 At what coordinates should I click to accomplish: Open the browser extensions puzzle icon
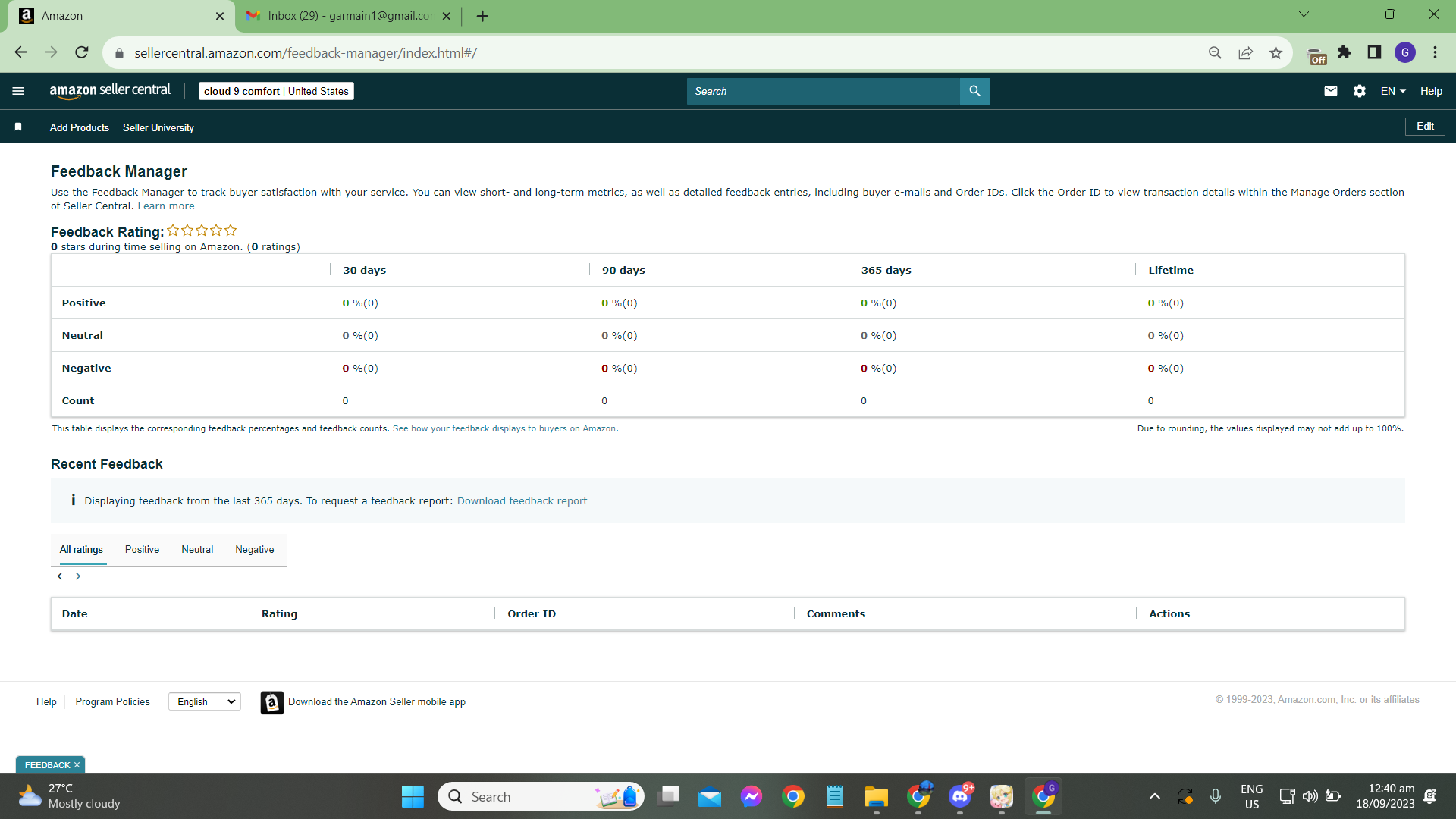tap(1345, 52)
